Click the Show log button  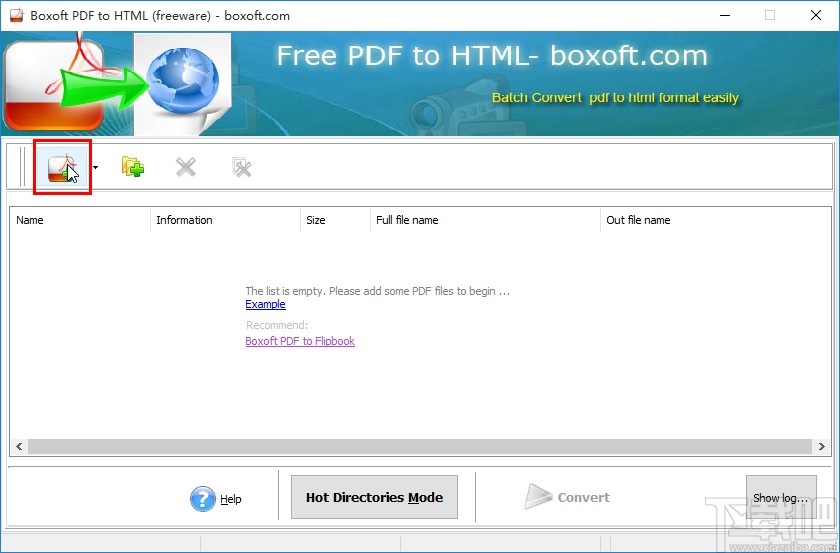(x=781, y=498)
